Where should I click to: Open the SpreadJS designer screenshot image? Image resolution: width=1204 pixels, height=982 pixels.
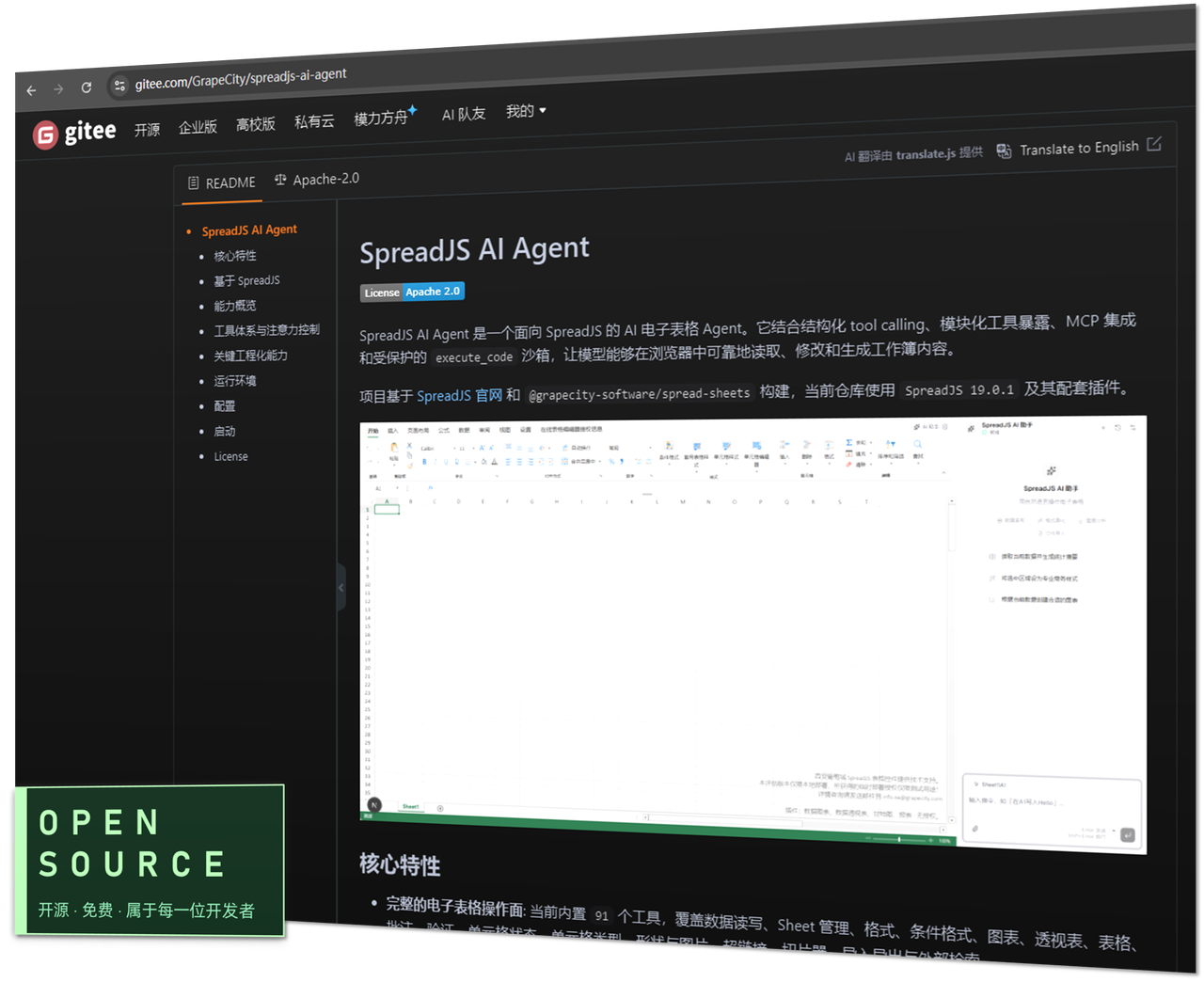752,635
